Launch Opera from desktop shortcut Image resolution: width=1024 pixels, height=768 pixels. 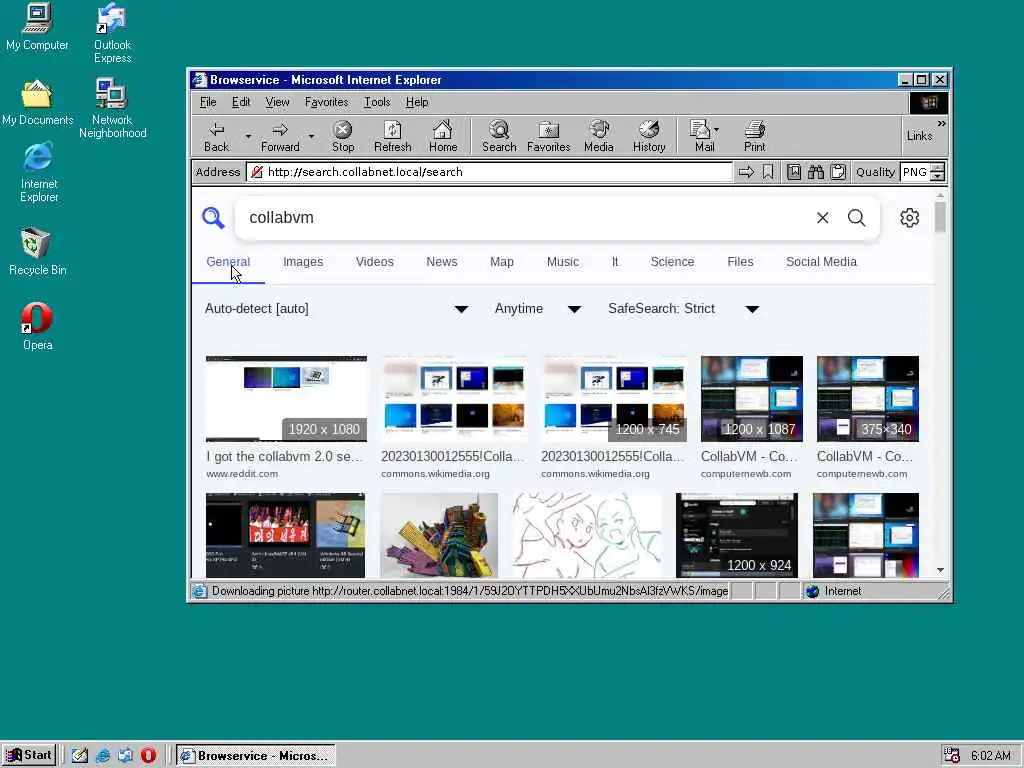(37, 327)
